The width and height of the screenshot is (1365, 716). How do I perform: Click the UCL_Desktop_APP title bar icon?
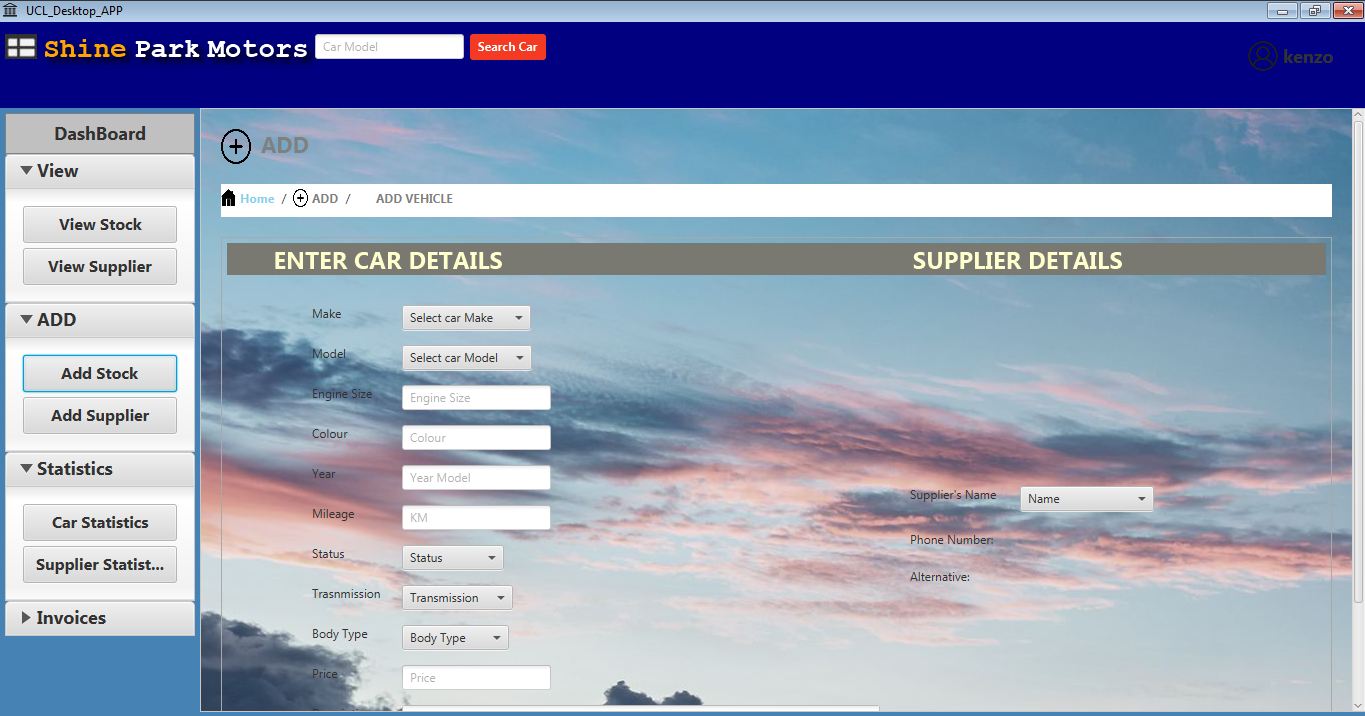tap(9, 9)
